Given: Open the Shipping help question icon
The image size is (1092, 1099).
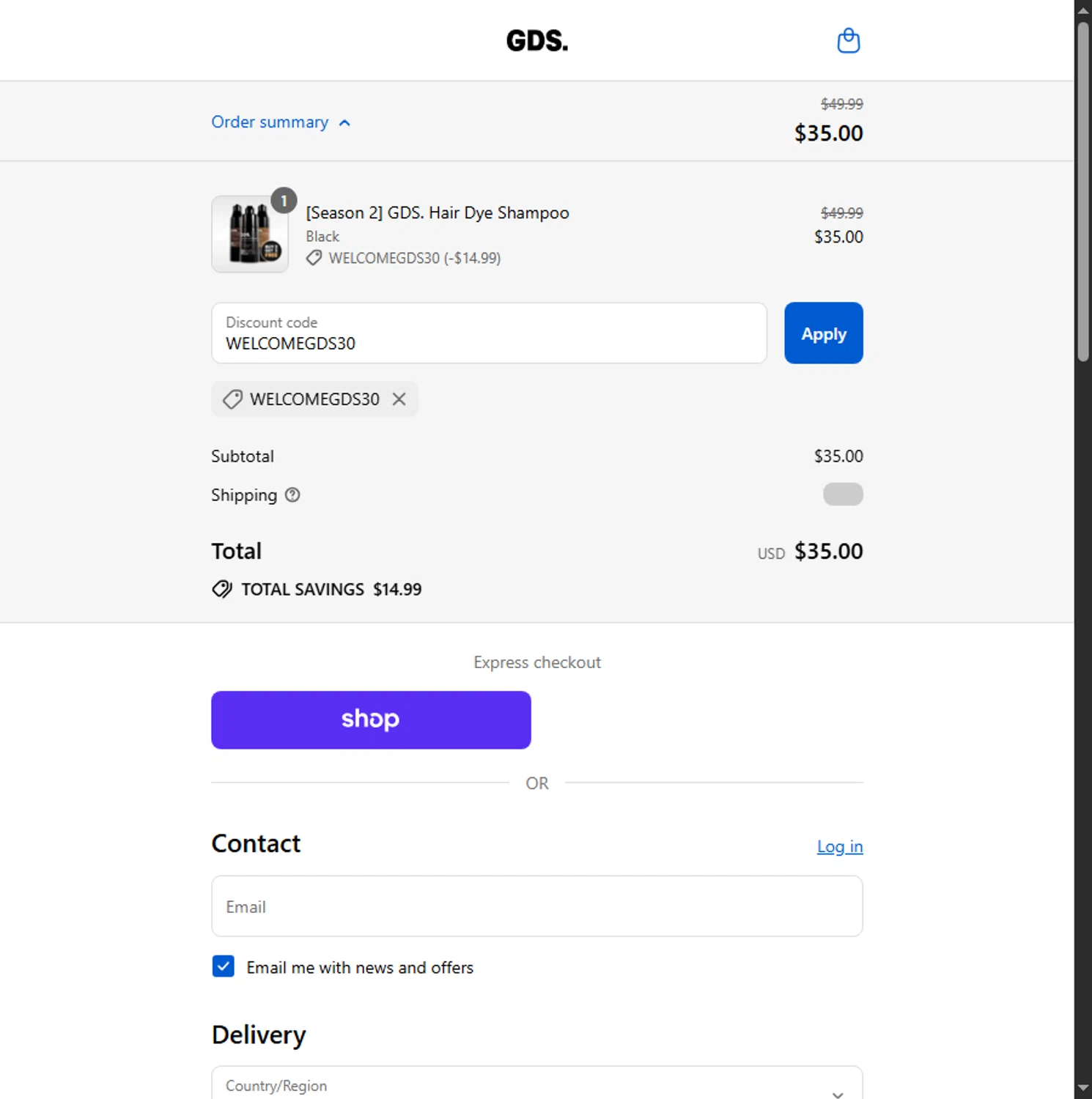Looking at the screenshot, I should tap(292, 495).
